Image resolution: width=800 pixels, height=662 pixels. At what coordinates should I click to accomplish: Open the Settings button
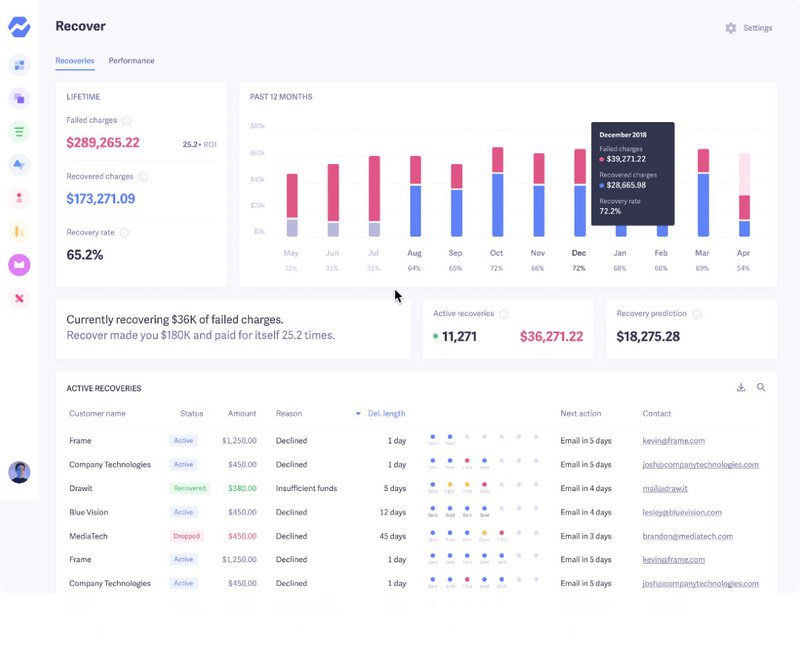click(x=748, y=28)
